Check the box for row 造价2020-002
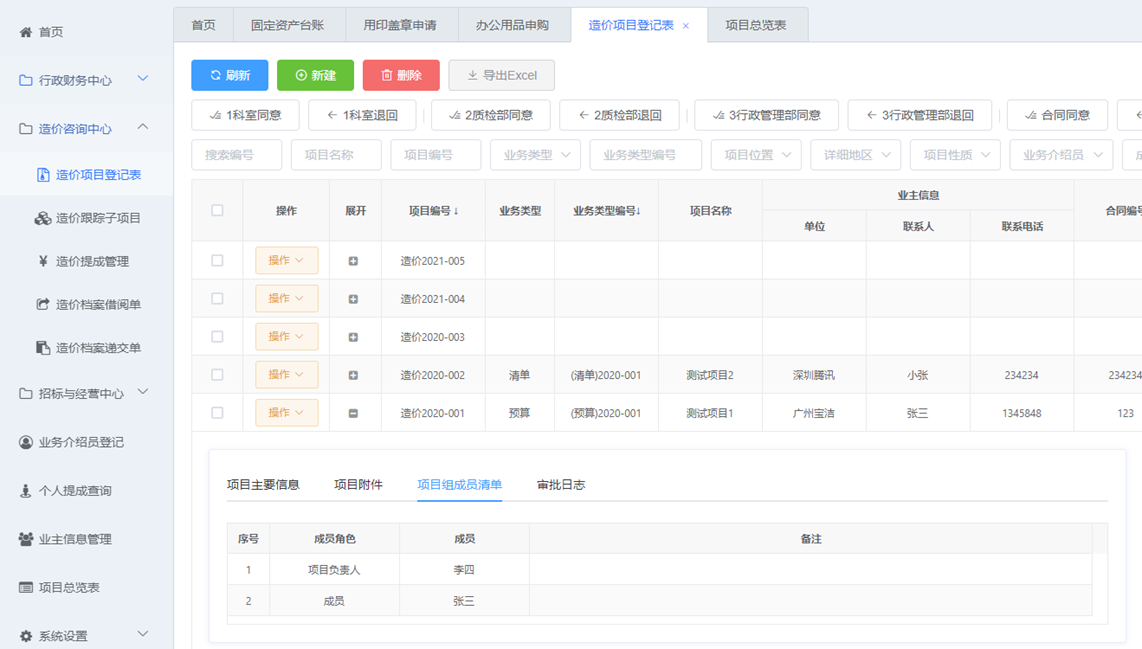 tap(217, 374)
